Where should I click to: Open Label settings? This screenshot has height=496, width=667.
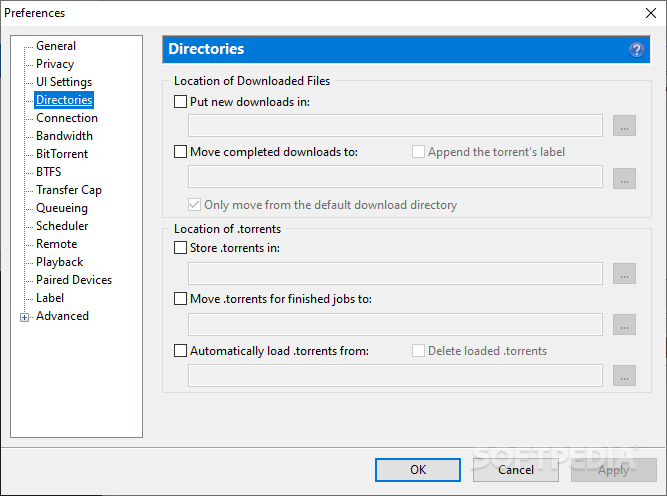pyautogui.click(x=50, y=298)
